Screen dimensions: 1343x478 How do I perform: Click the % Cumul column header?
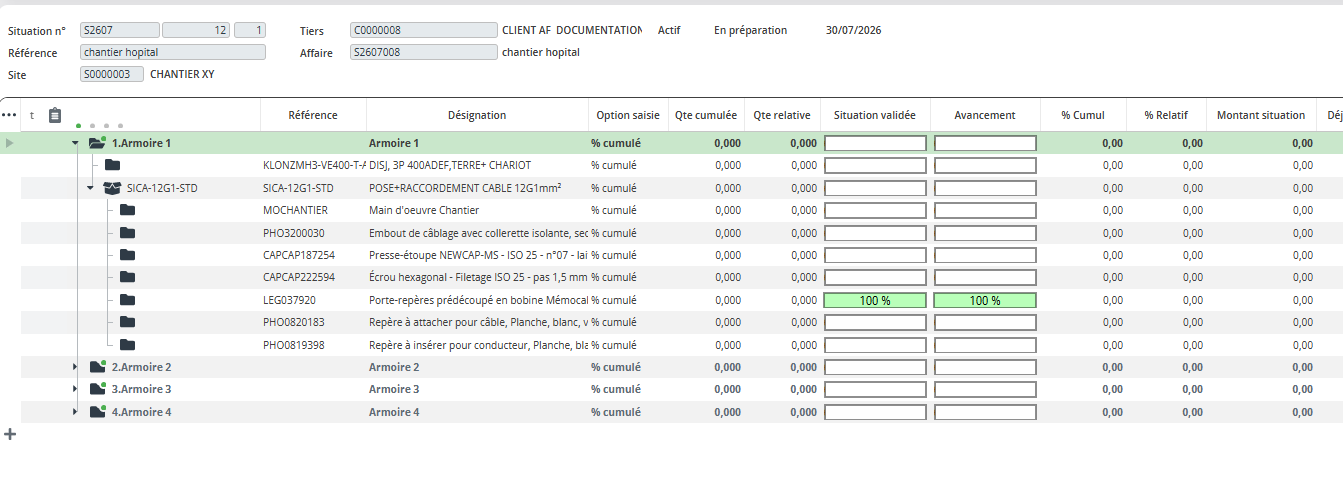[x=1083, y=115]
